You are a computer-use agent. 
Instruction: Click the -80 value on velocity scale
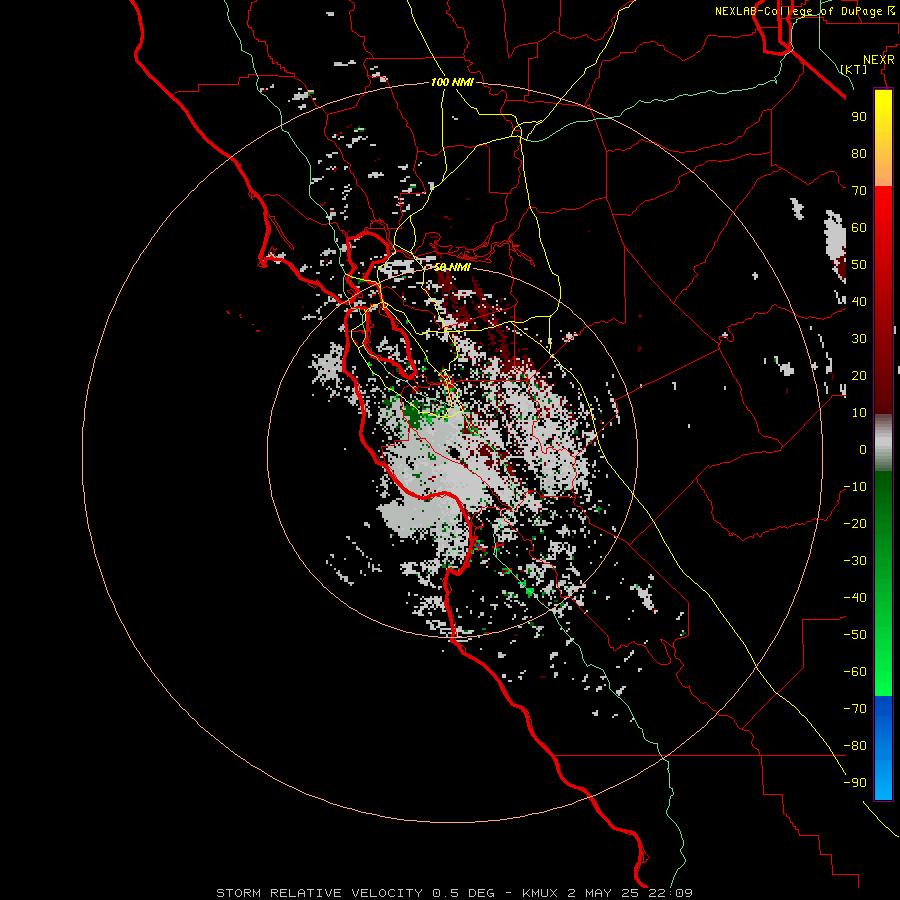[855, 746]
